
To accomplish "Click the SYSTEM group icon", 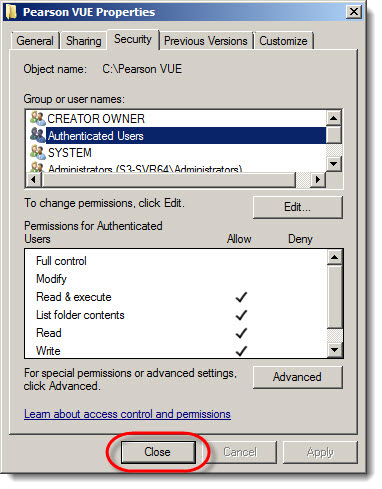I will point(37,152).
